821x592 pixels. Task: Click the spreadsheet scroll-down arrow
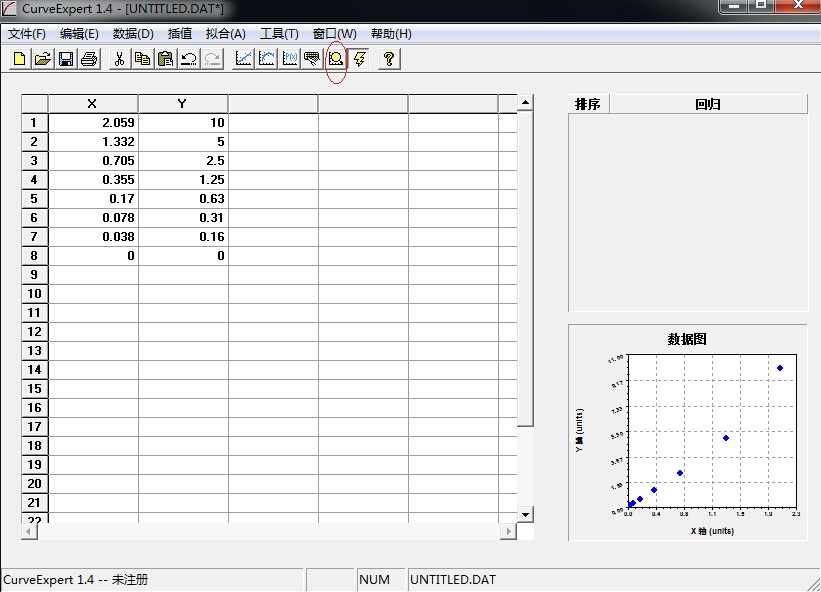[525, 515]
